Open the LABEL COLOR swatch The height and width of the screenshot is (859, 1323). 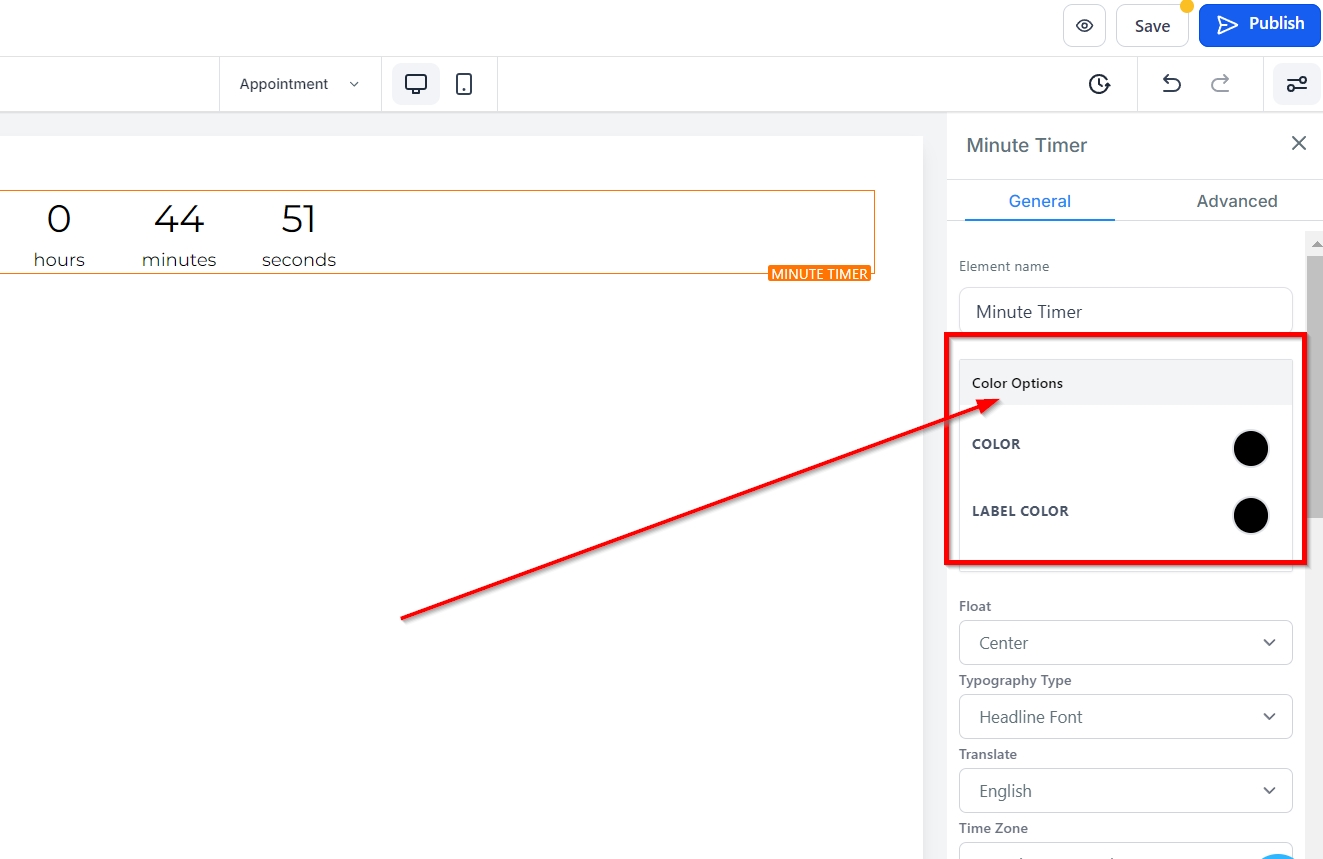click(1250, 515)
